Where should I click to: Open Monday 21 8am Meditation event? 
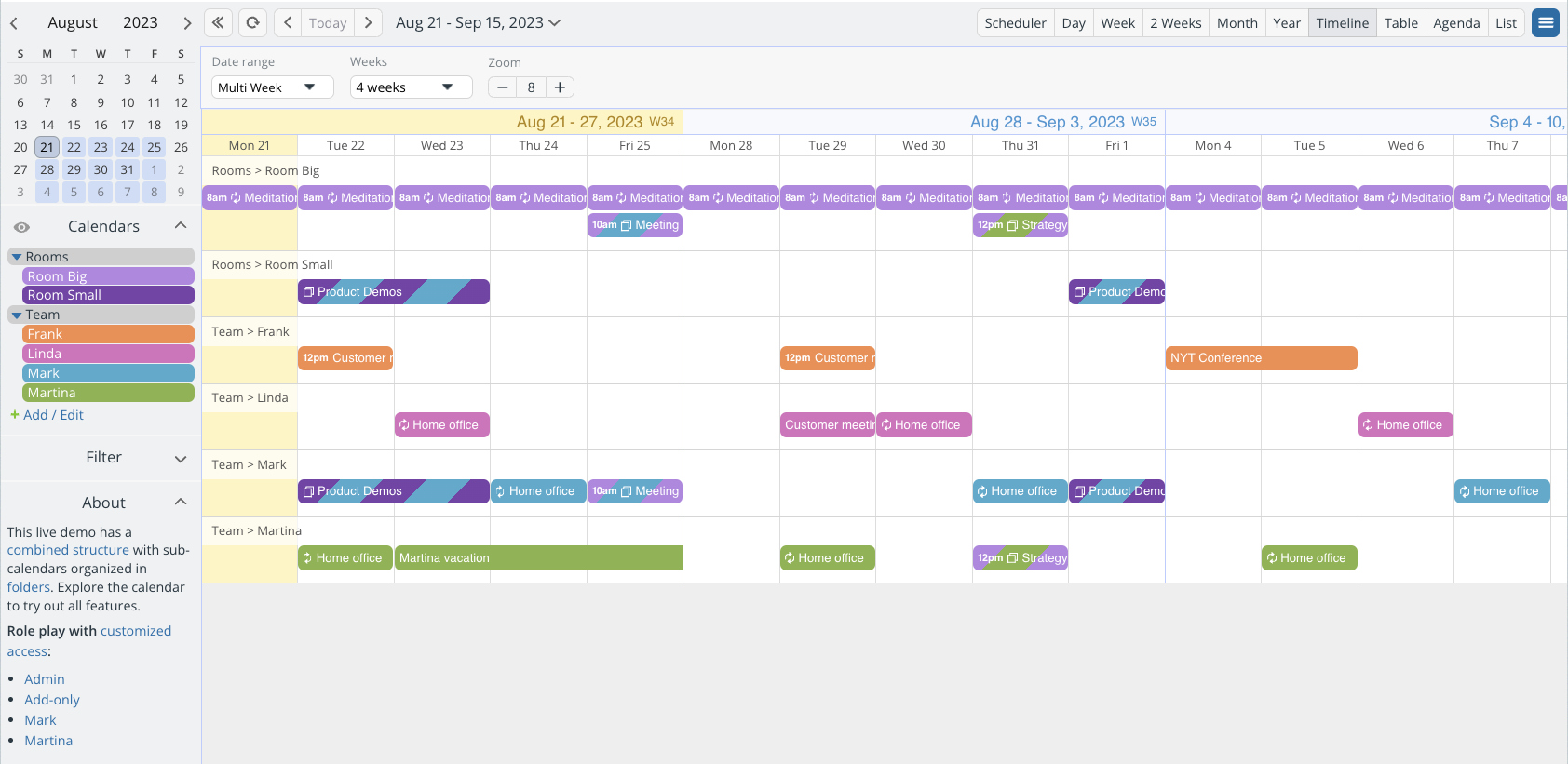click(x=250, y=198)
